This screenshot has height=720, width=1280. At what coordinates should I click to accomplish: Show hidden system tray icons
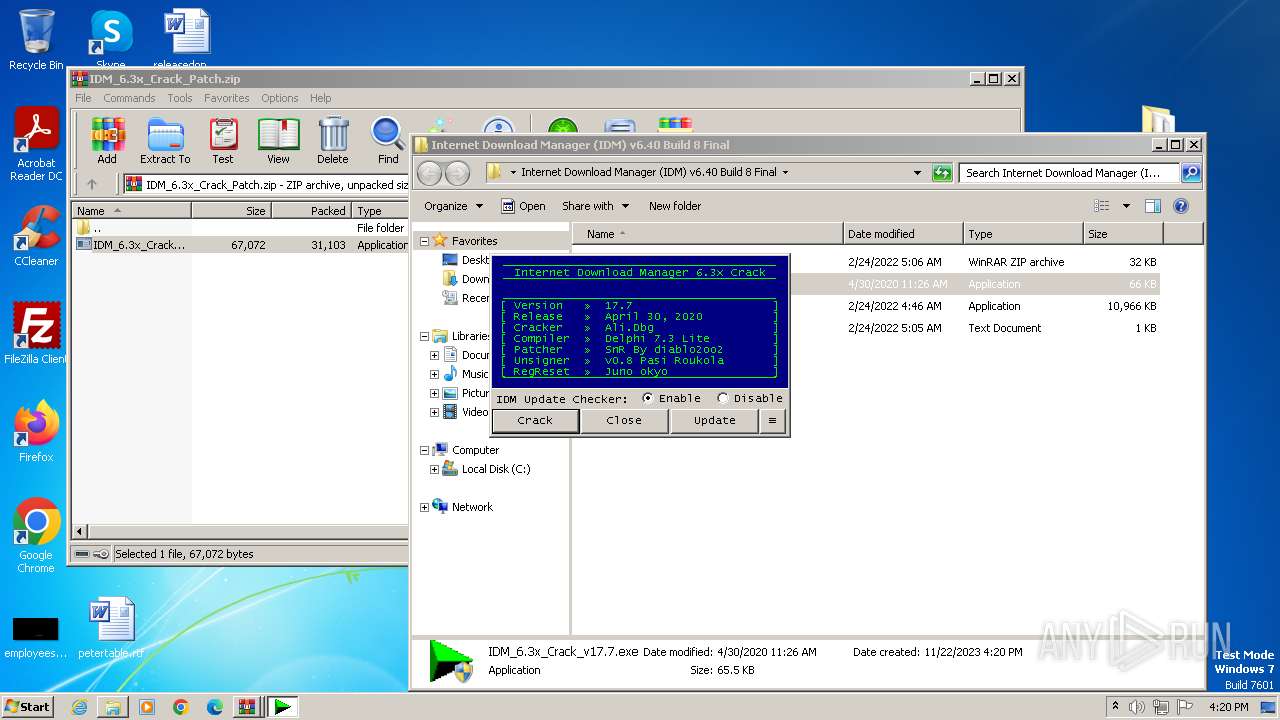pos(1115,707)
